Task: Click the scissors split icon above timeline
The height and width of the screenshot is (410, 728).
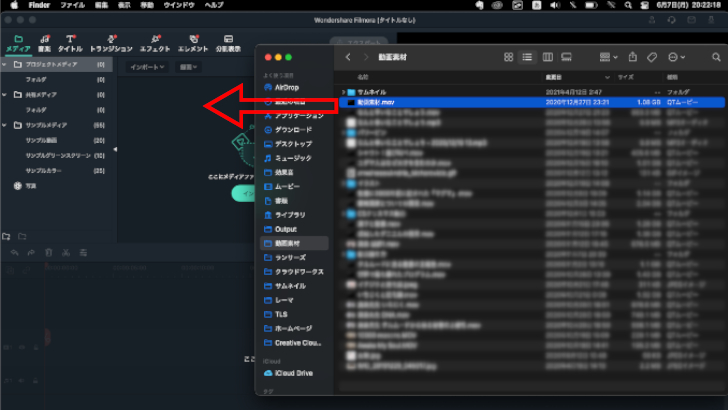Action: tap(66, 253)
